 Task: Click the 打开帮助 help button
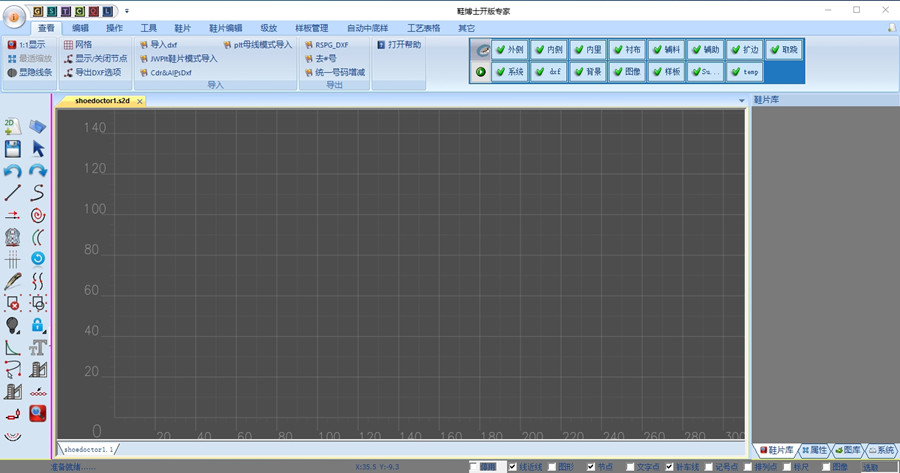[x=399, y=44]
